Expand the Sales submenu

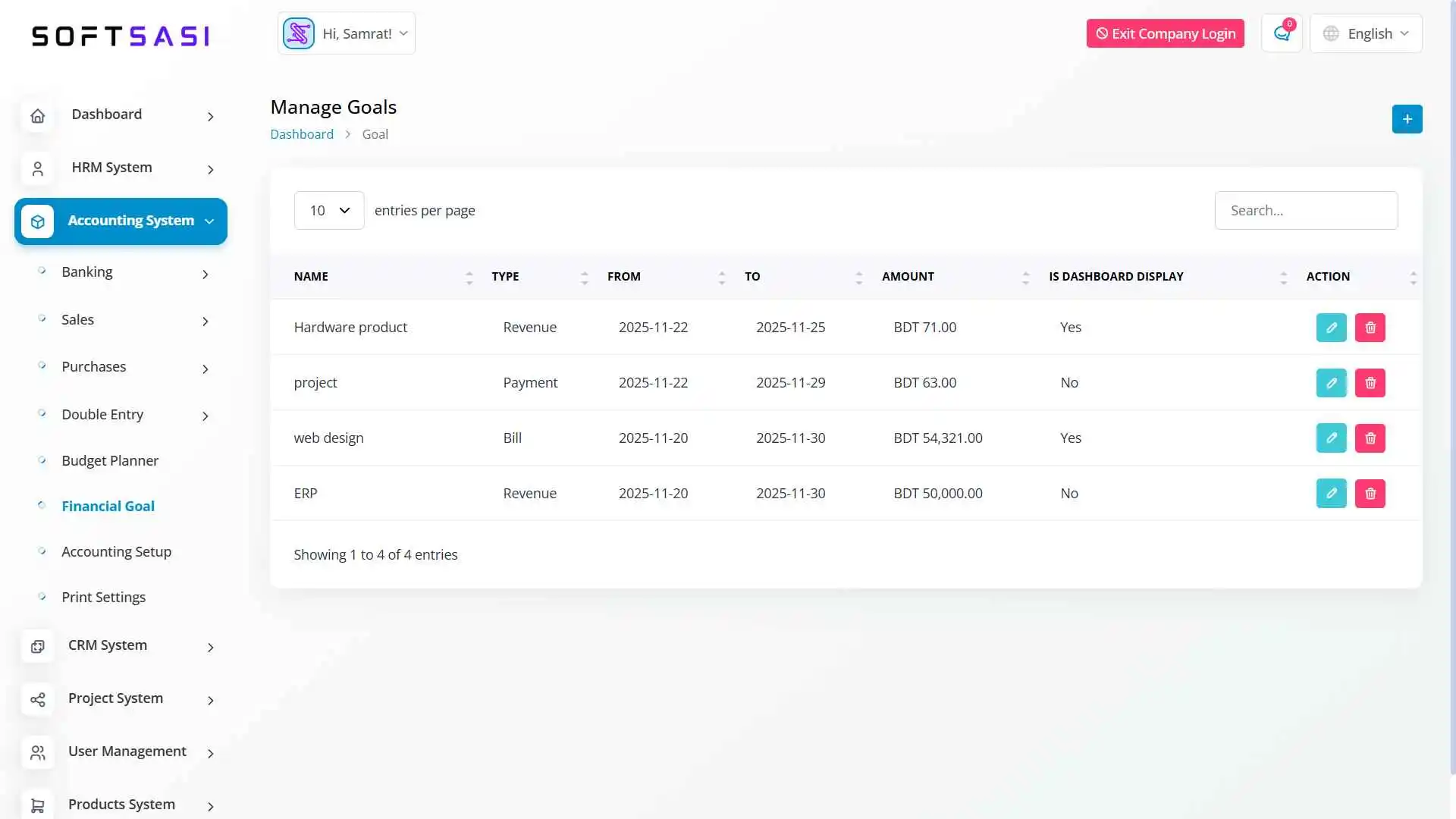[x=125, y=321]
